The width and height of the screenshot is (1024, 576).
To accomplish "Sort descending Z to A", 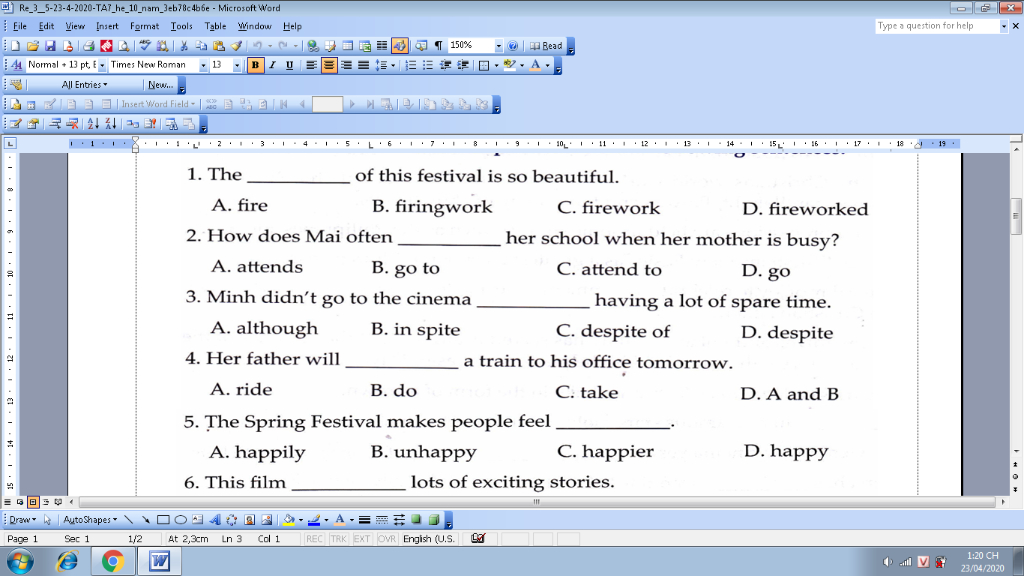I will (x=111, y=123).
